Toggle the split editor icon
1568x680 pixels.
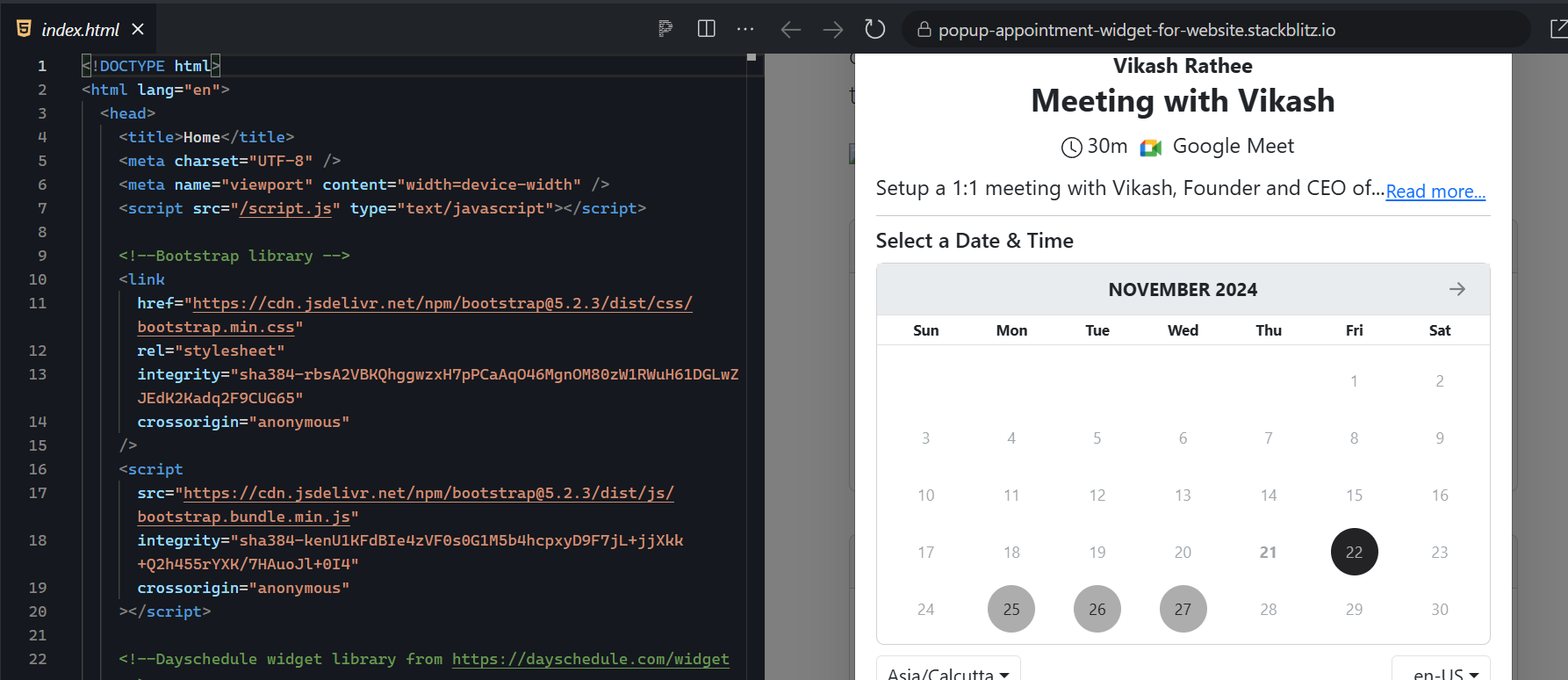point(706,29)
